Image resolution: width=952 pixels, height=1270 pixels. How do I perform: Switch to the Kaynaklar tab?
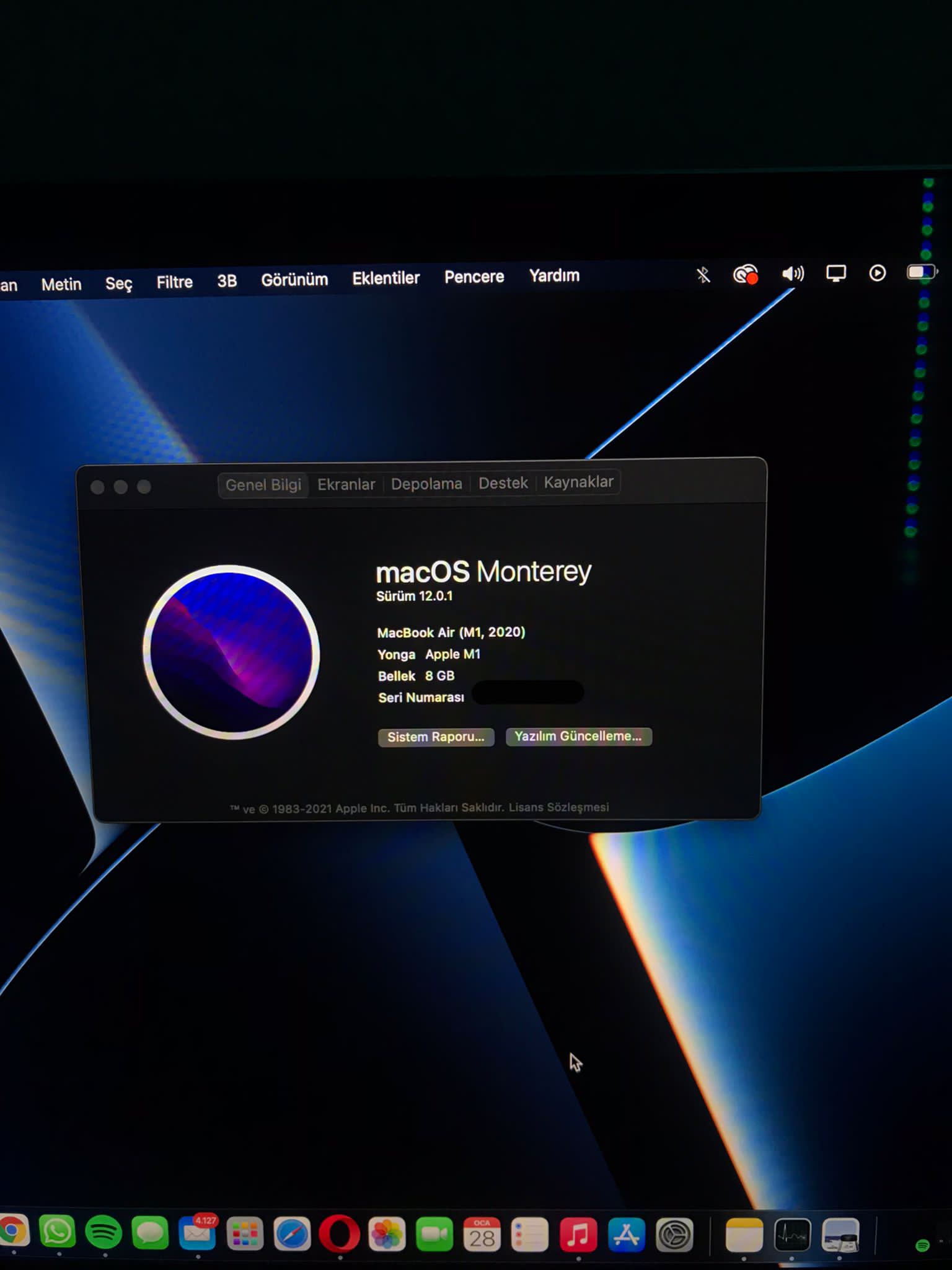click(579, 482)
